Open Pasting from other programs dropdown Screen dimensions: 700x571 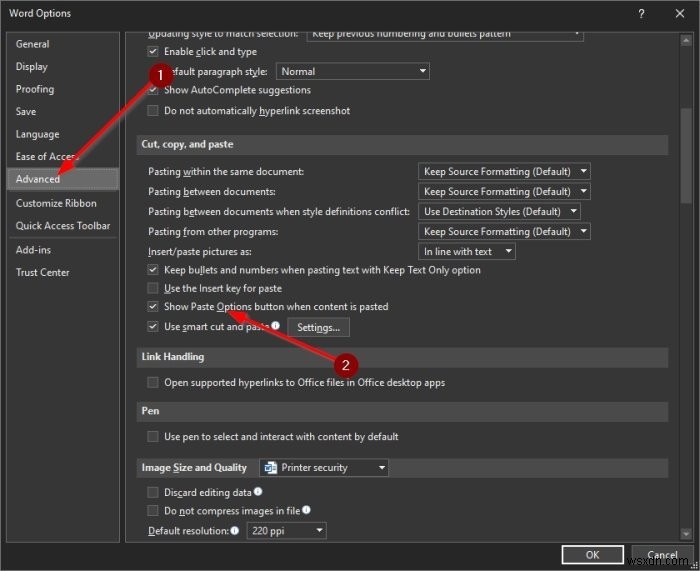[504, 231]
